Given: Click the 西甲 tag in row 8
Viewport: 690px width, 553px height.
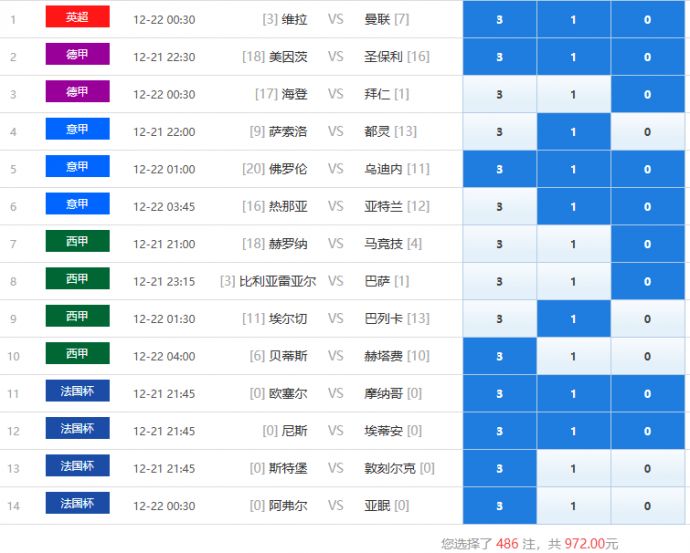Looking at the screenshot, I should tap(77, 279).
